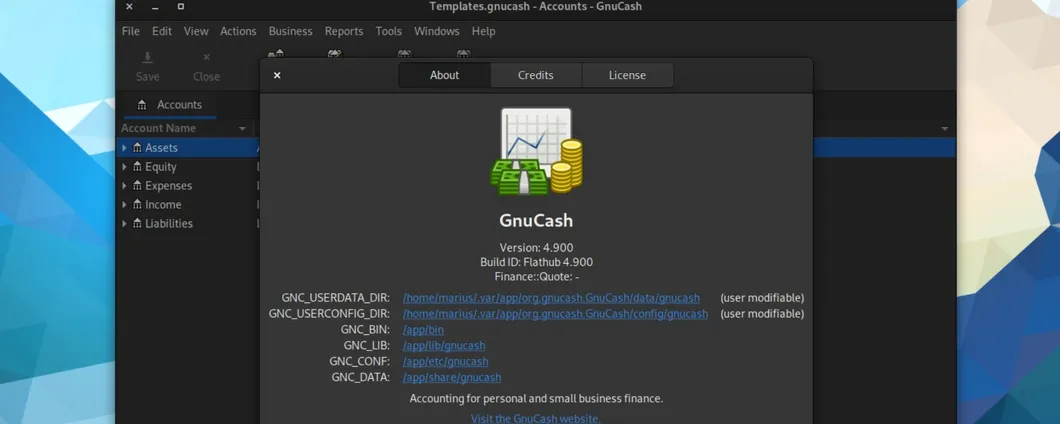Click the accounting for personal finance description text
Image resolution: width=1060 pixels, height=424 pixels.
(x=536, y=398)
